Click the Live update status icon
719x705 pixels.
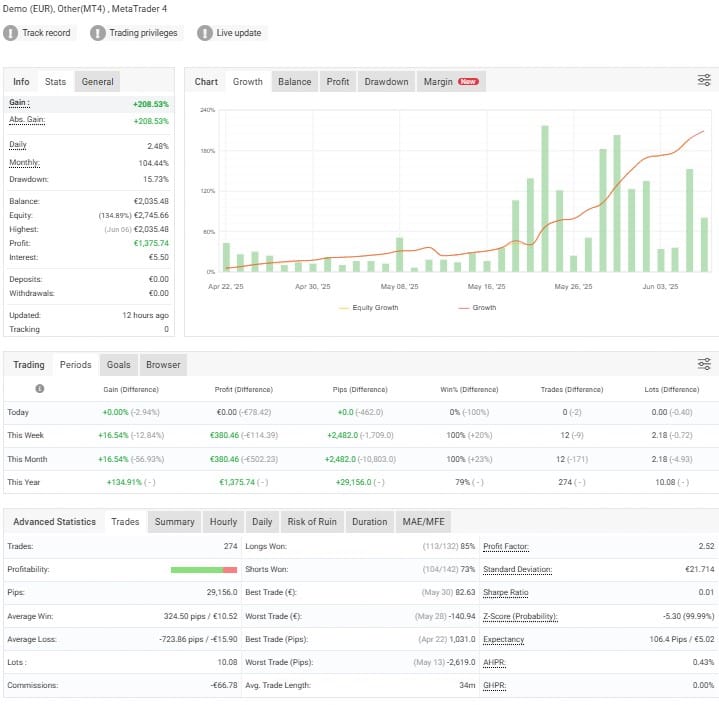(205, 33)
